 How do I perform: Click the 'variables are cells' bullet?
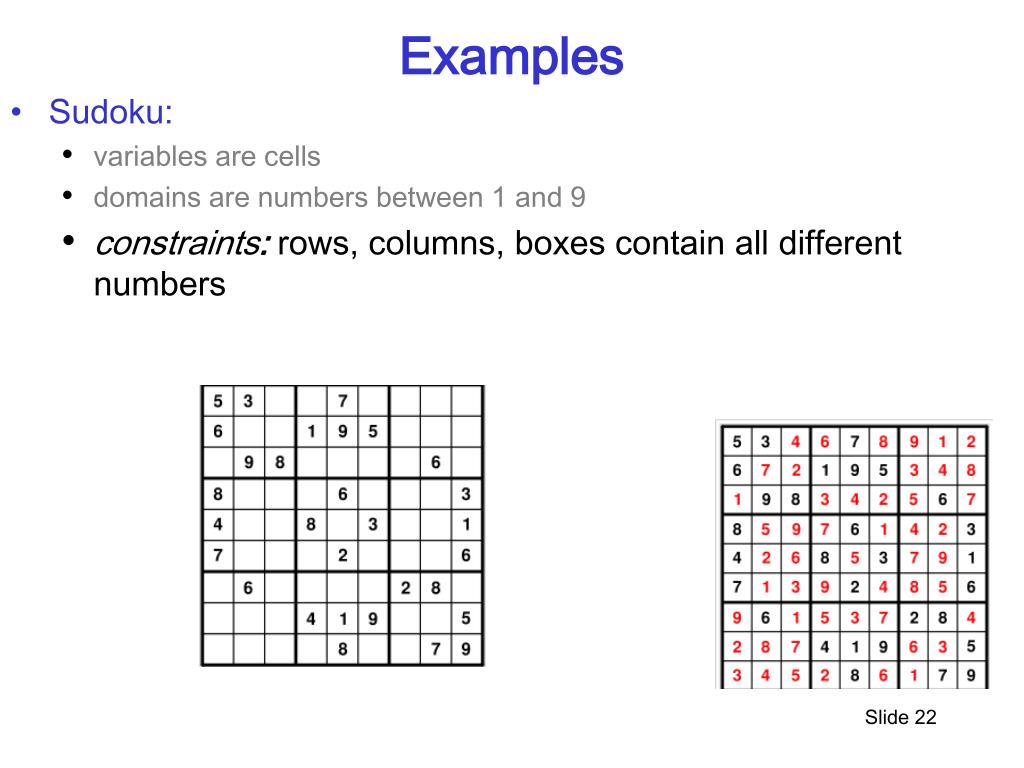tap(206, 157)
